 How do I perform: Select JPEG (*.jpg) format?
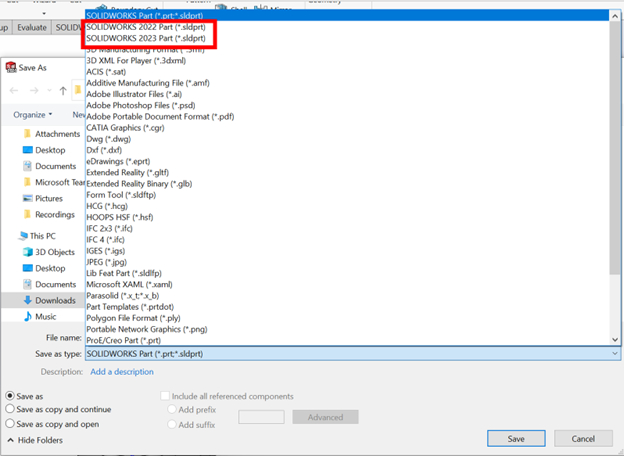coord(347,262)
